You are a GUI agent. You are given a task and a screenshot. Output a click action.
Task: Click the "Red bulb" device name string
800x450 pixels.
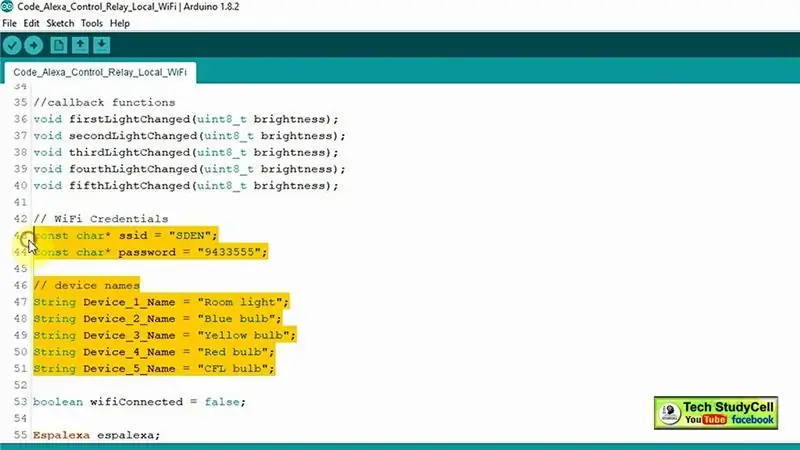233,352
